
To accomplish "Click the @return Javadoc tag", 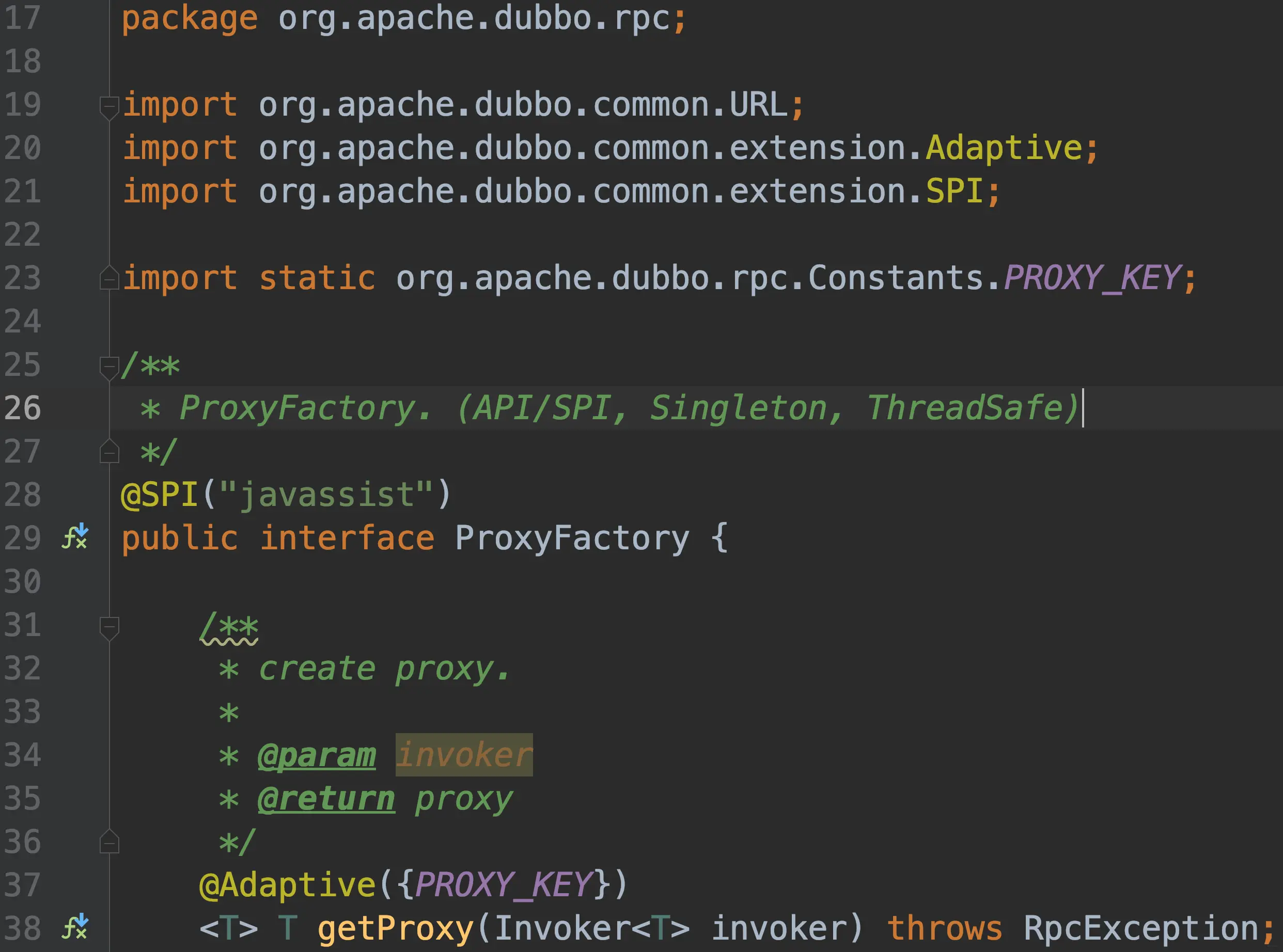I will [x=326, y=799].
